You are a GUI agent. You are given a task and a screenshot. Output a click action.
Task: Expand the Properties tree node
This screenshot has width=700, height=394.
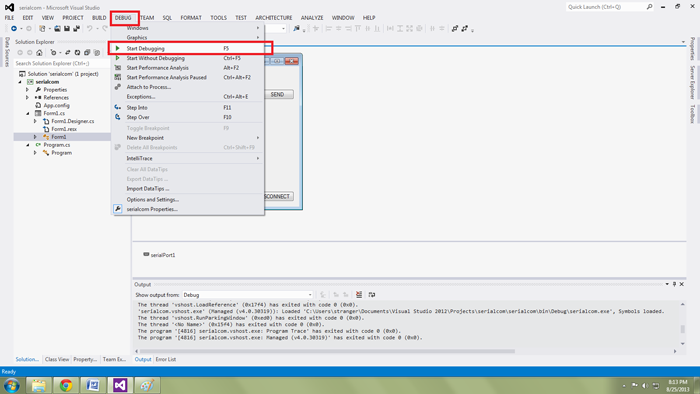[28, 90]
